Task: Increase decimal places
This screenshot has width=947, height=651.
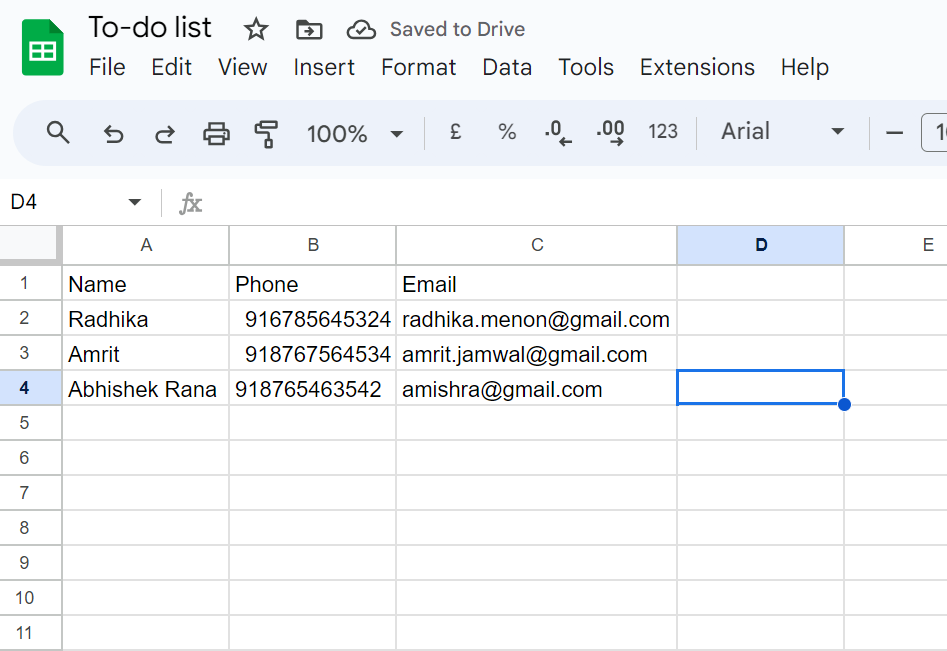Action: [x=610, y=132]
